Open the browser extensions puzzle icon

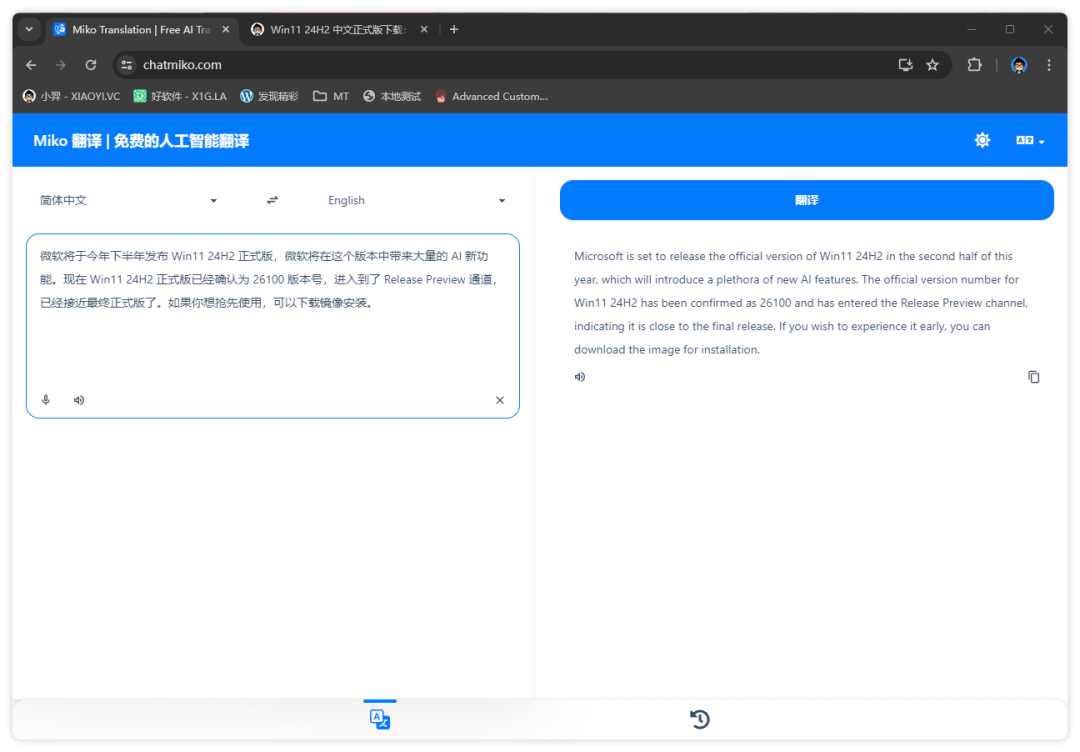click(x=974, y=65)
